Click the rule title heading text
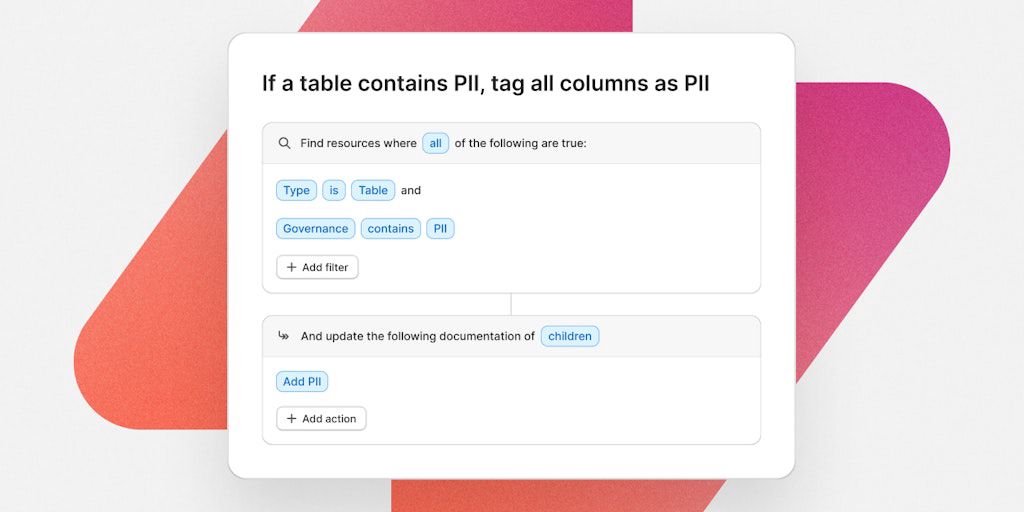 click(485, 83)
